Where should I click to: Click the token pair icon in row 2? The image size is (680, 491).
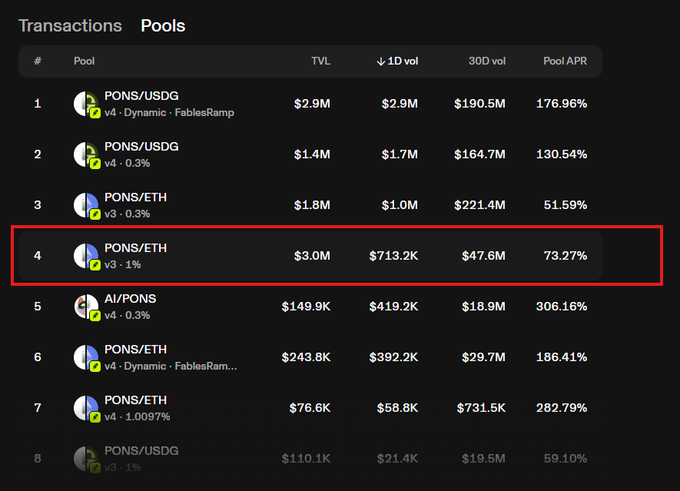click(87, 155)
